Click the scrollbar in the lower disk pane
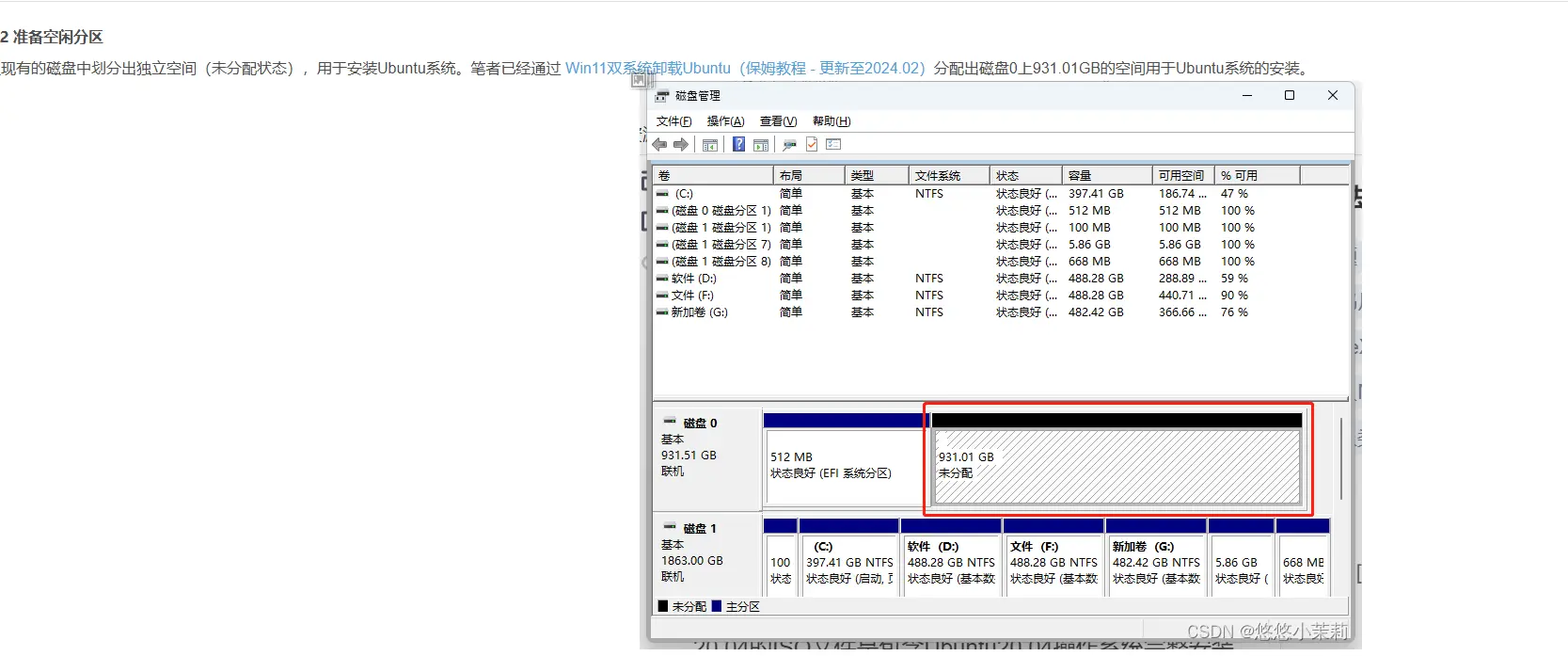1568x656 pixels. pyautogui.click(x=1340, y=458)
